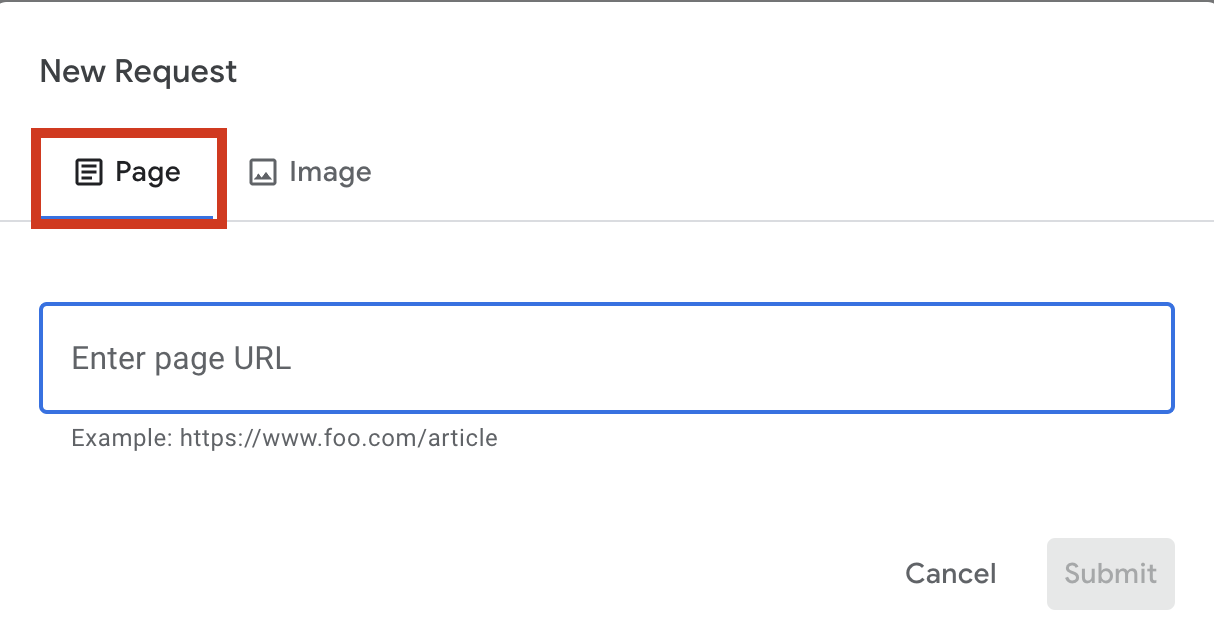
Task: Click the New Request dialog title
Action: click(x=138, y=72)
